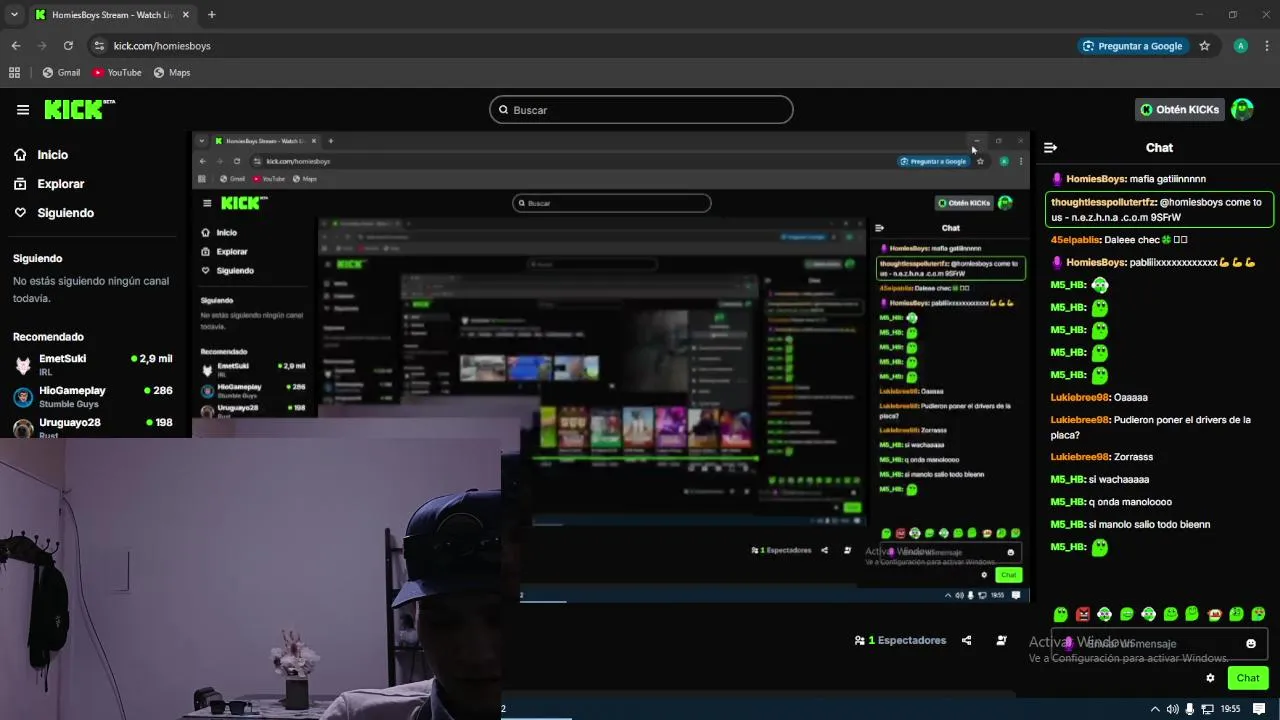
Task: Click Lukiebree98 on the Zorrasss message
Action: click(x=1080, y=457)
